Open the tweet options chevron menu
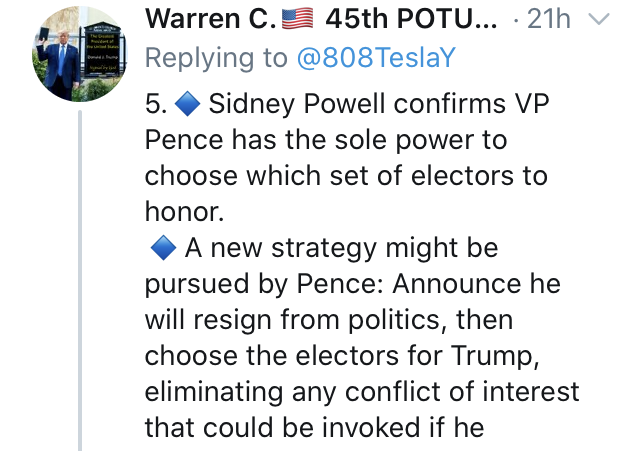Screen dimensions: 640x451 click(598, 19)
